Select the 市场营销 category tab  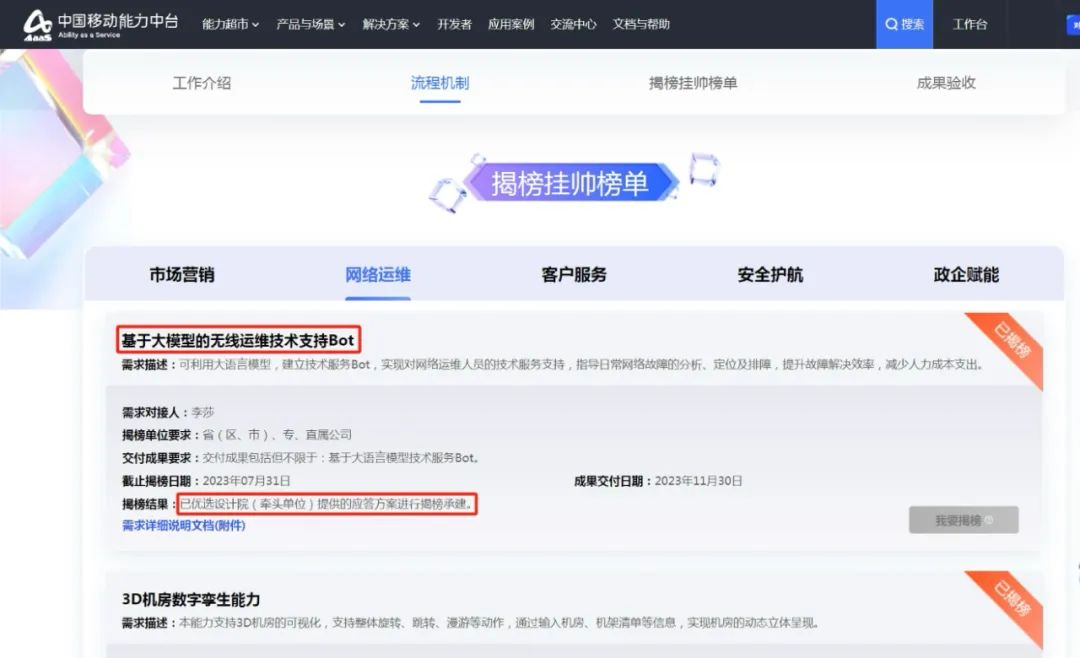[182, 274]
